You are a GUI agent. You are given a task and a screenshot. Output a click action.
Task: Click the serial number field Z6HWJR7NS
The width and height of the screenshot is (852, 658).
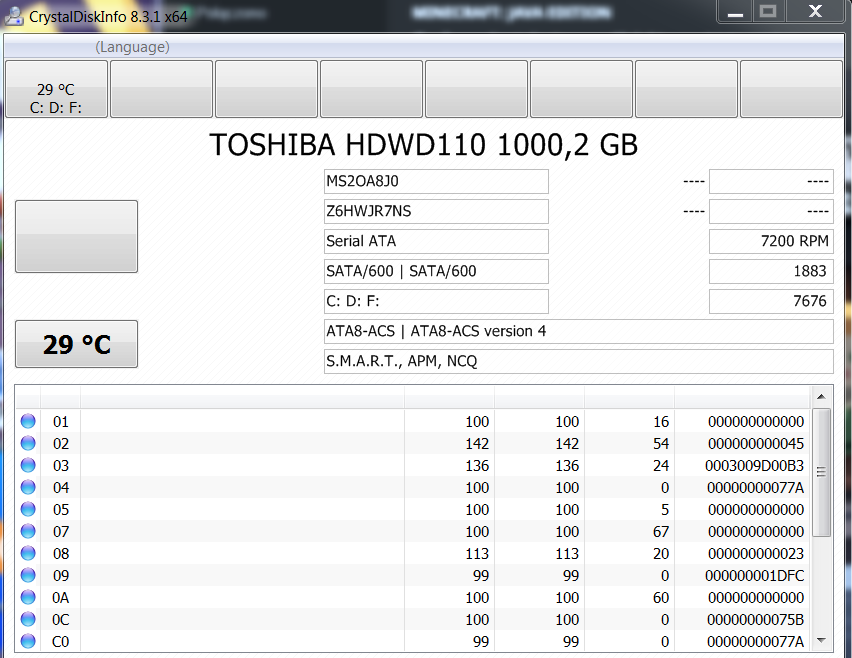(x=436, y=211)
